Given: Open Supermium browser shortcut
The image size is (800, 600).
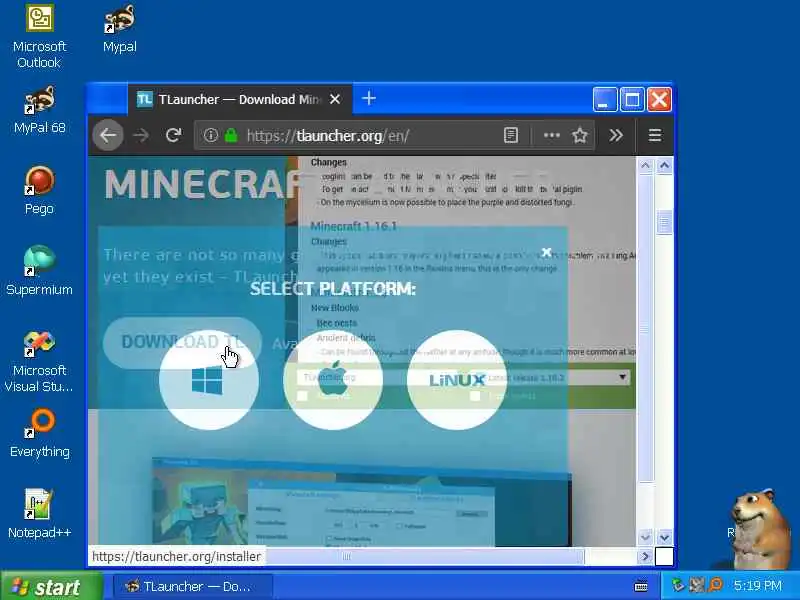Looking at the screenshot, I should [39, 271].
